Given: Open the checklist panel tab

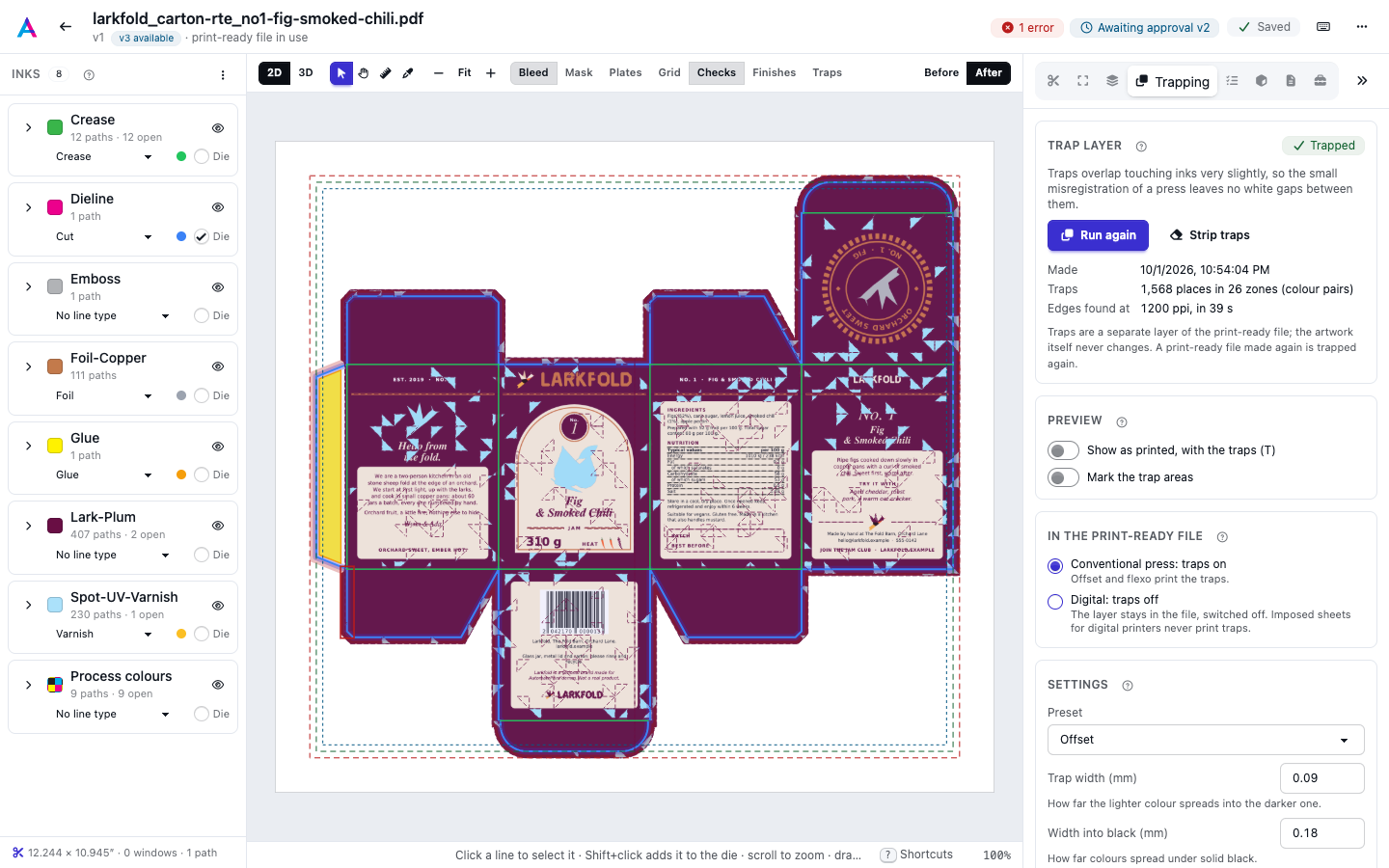Looking at the screenshot, I should tap(1232, 81).
